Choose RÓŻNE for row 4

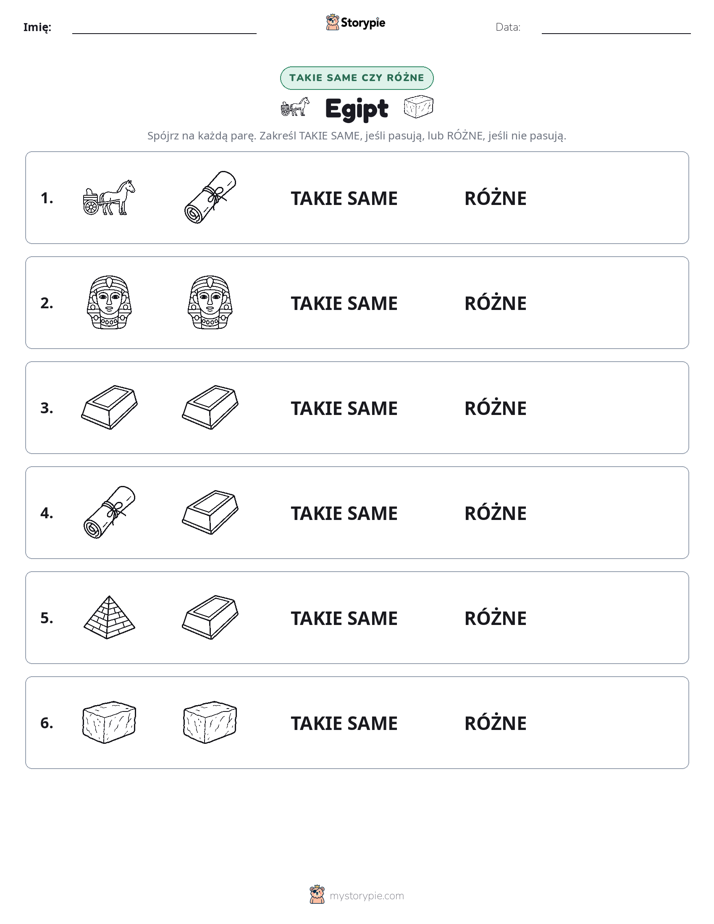(x=495, y=513)
